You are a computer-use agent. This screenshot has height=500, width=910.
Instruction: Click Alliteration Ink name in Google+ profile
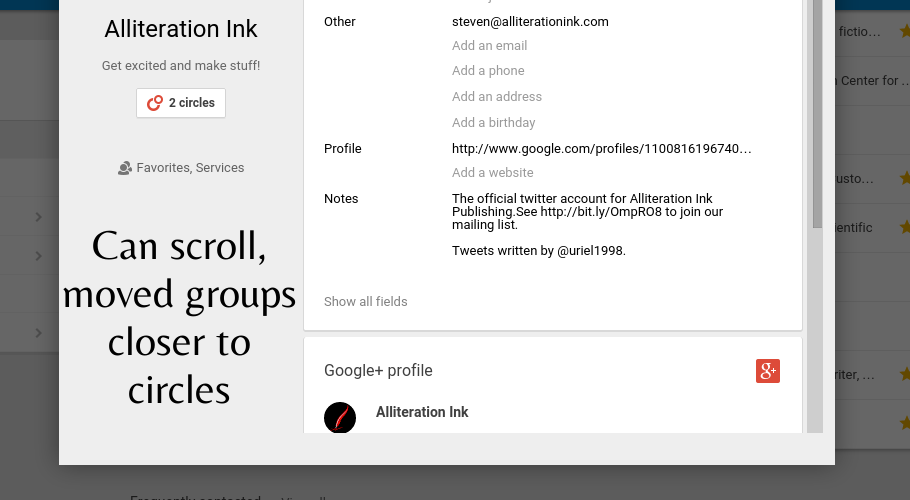coord(422,412)
